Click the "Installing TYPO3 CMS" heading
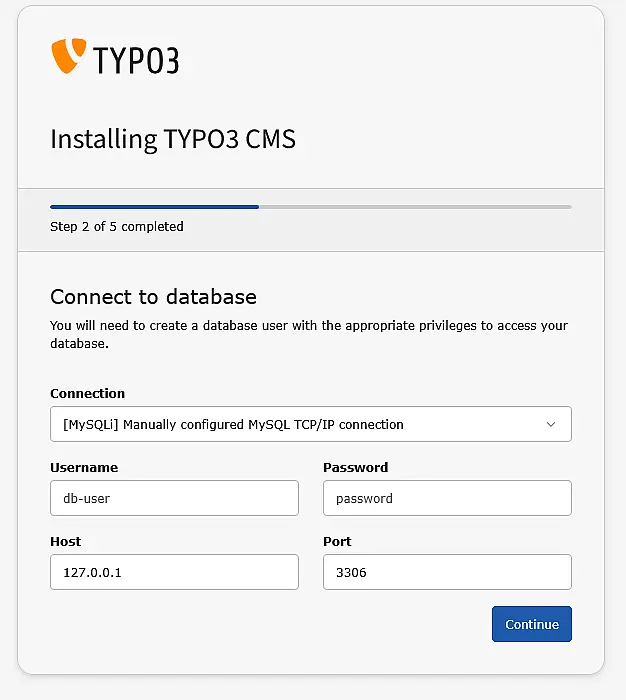This screenshot has width=626, height=700. point(173,138)
